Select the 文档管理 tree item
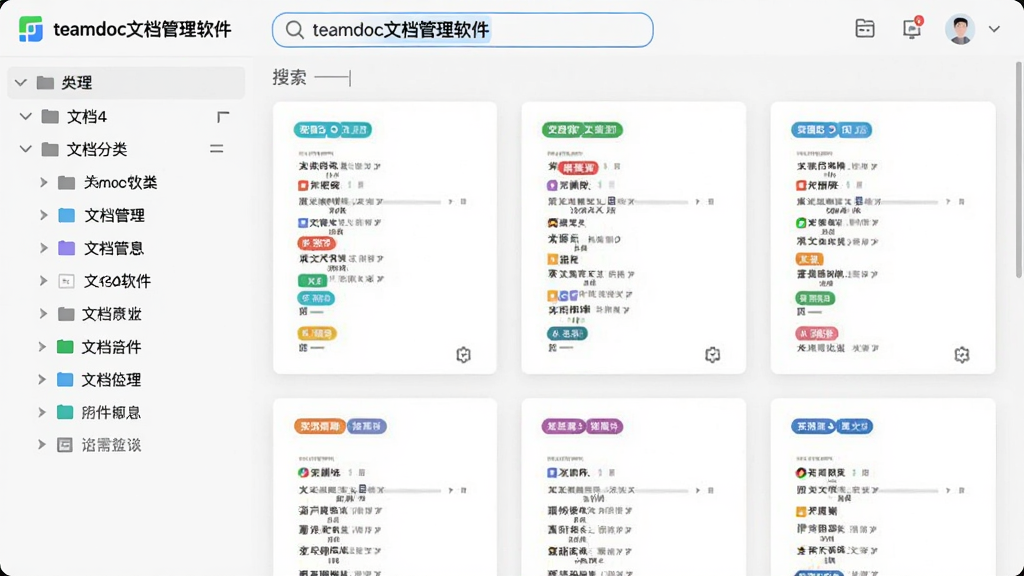The width and height of the screenshot is (1024, 576). click(x=114, y=215)
